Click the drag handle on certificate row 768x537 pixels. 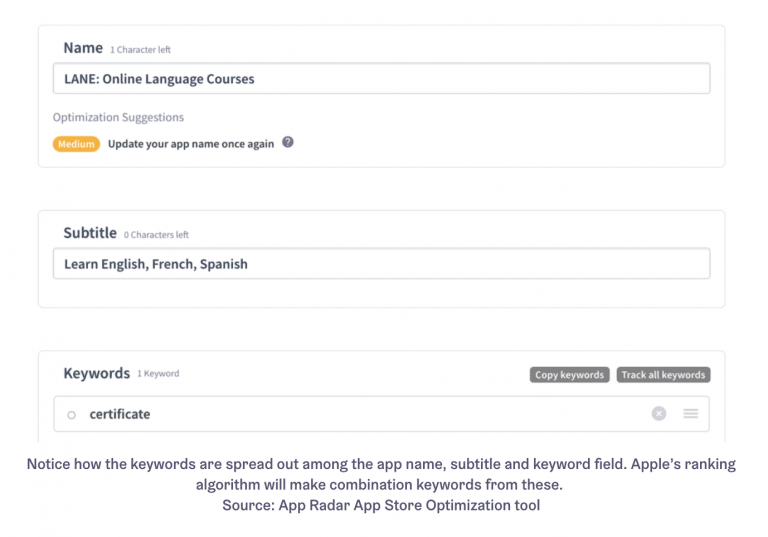pos(690,413)
